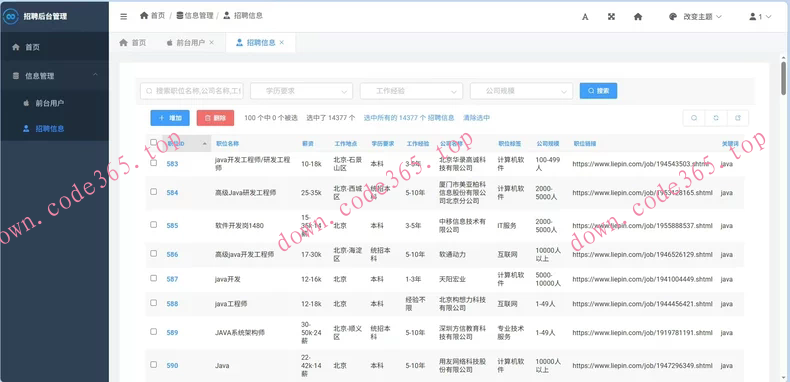The image size is (790, 382).
Task: Open the 学历要求 dropdown filter
Action: [301, 91]
